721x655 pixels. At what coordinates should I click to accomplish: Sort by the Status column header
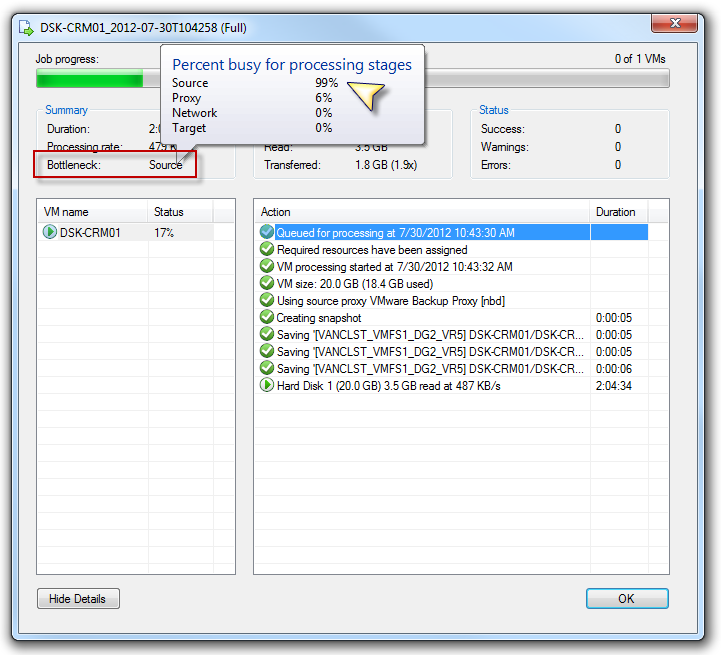[180, 212]
